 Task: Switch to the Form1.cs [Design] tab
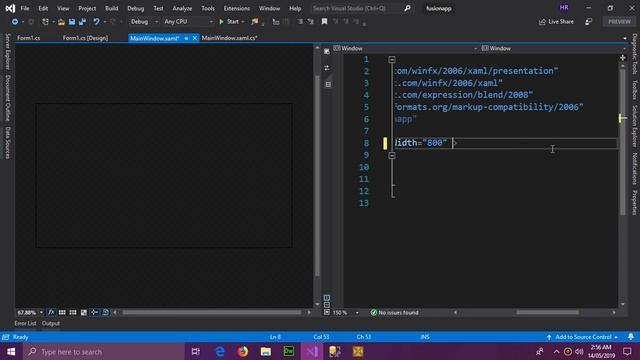[85, 38]
